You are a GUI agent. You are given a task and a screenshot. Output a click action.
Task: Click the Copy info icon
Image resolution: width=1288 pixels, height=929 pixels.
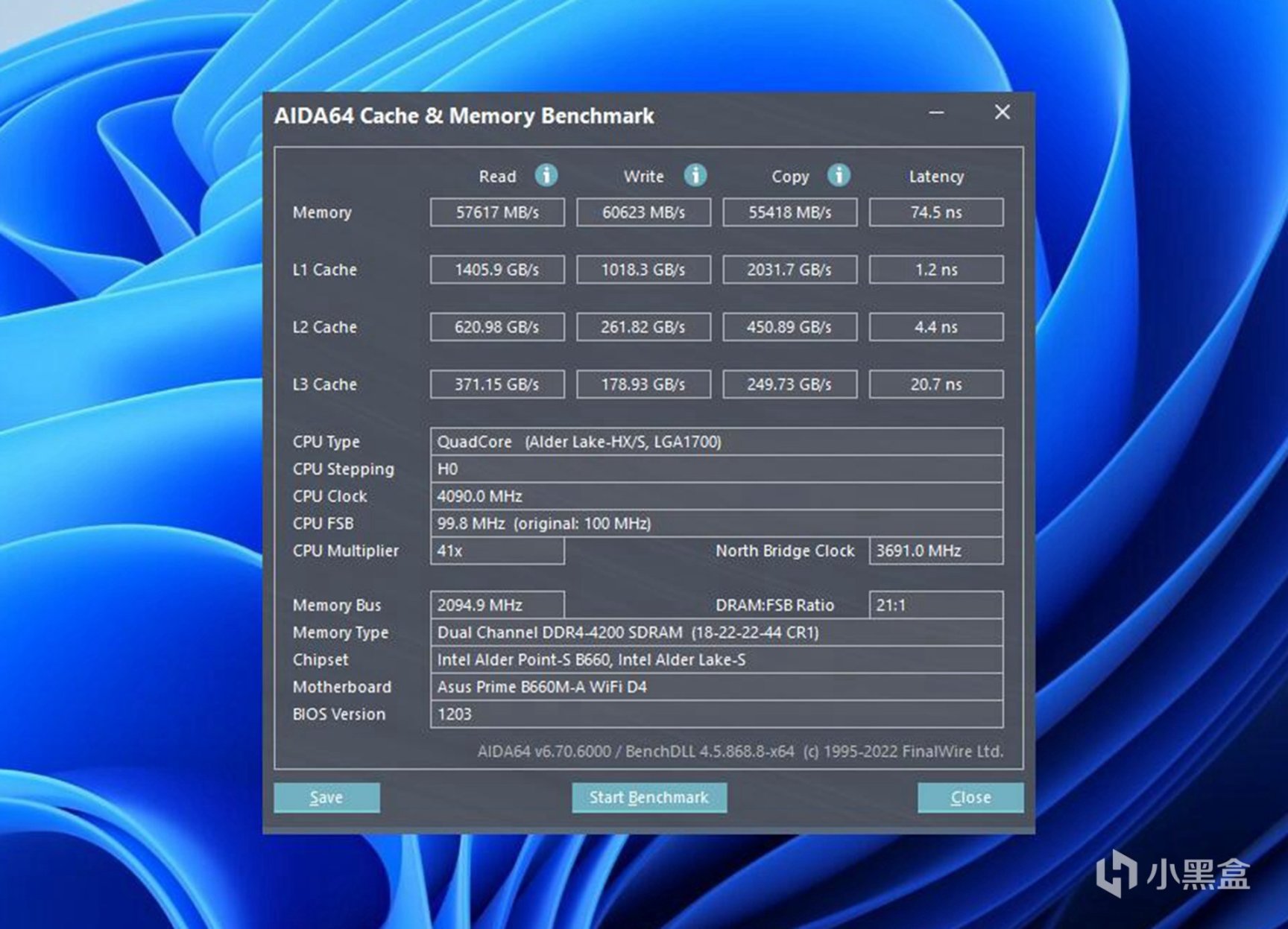point(839,175)
